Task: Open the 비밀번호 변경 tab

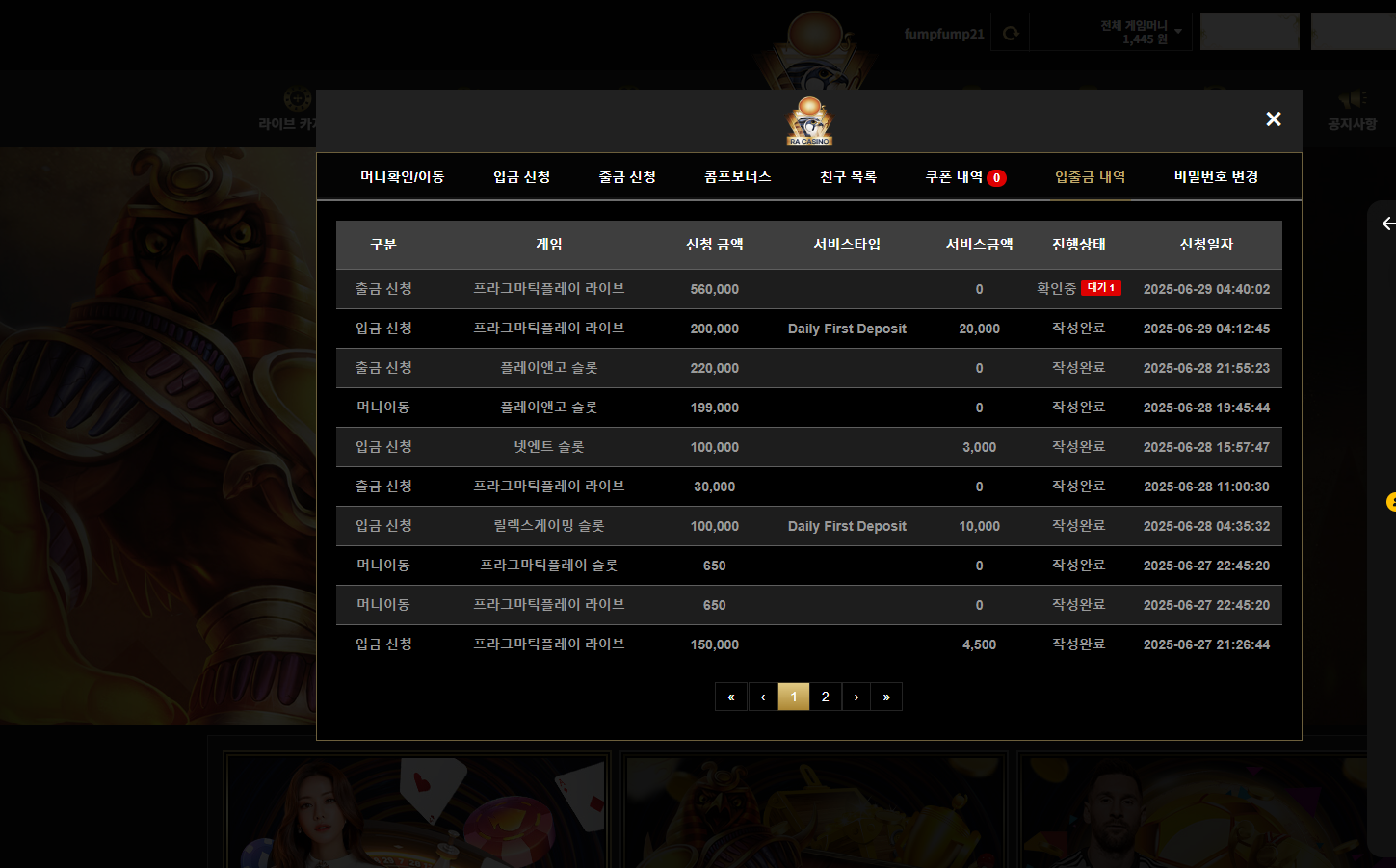Action: click(x=1216, y=177)
